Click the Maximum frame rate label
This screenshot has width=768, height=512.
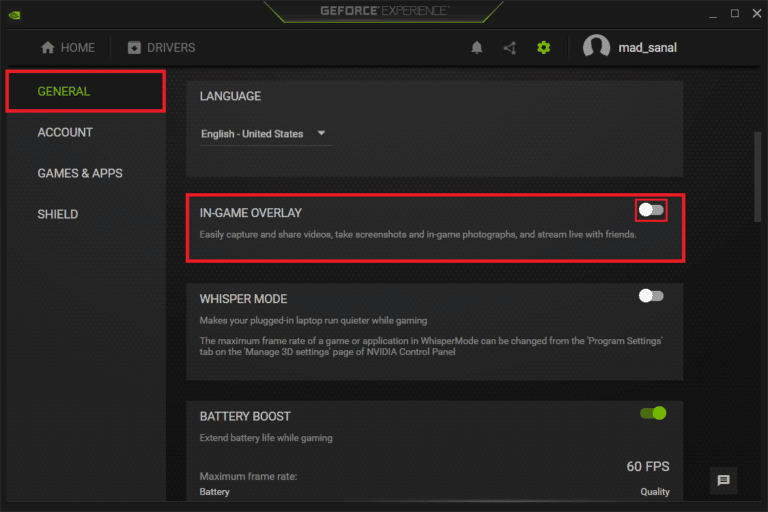248,476
